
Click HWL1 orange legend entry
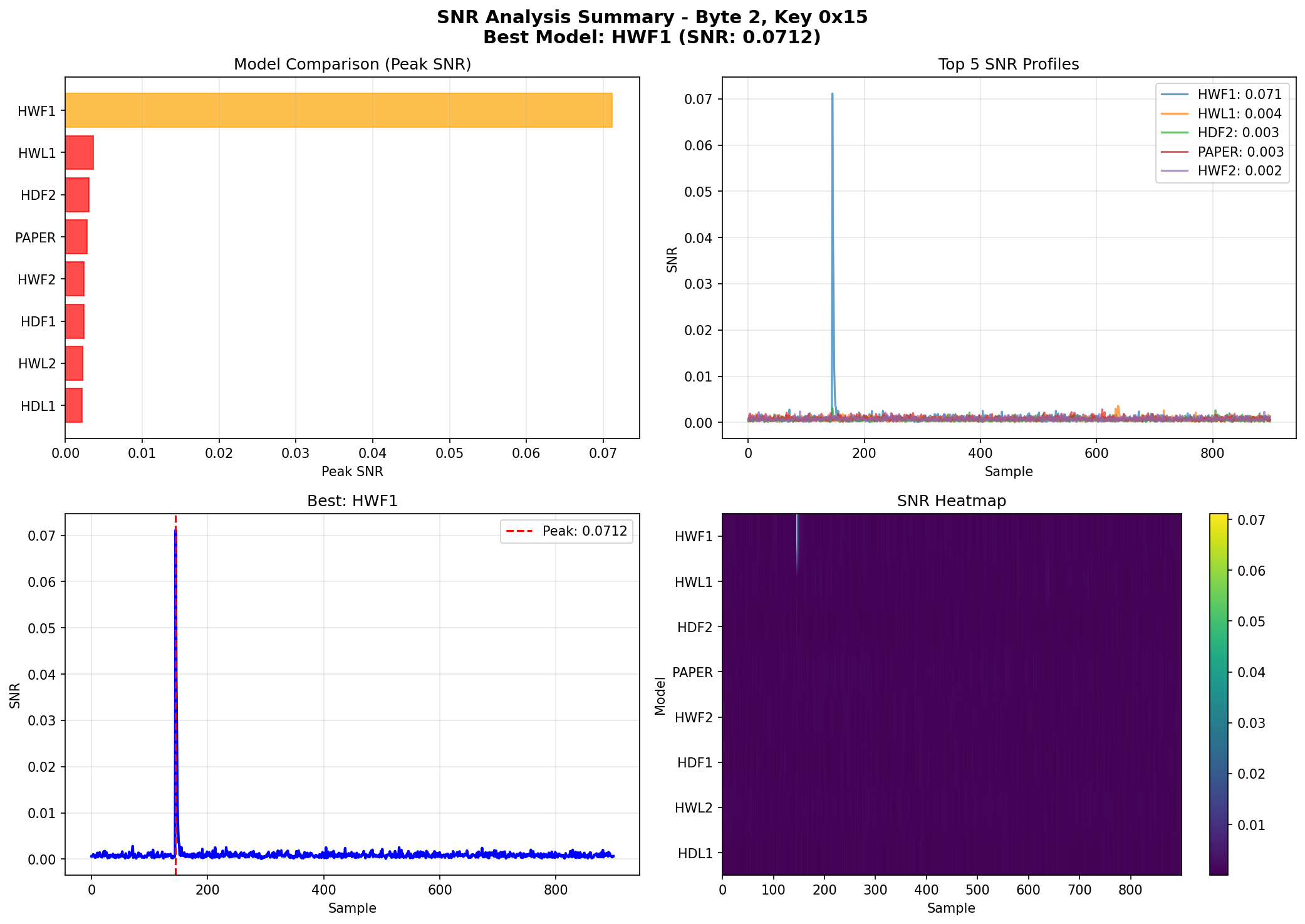click(x=1239, y=113)
